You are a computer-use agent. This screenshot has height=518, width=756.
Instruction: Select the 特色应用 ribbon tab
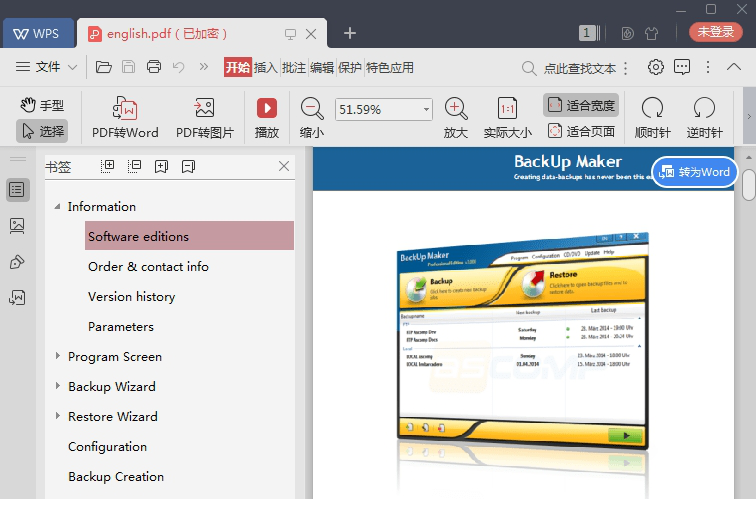point(390,68)
